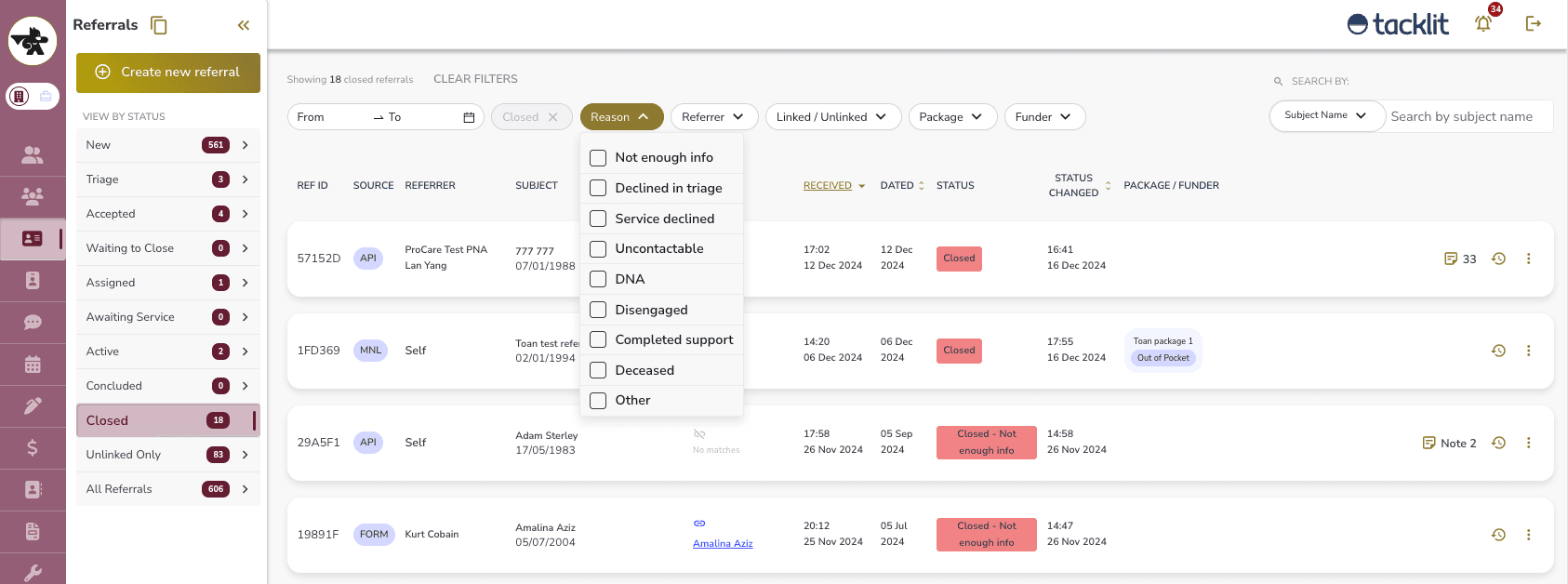The width and height of the screenshot is (1568, 584).
Task: Check the Declined in triage reason
Action: pyautogui.click(x=598, y=189)
